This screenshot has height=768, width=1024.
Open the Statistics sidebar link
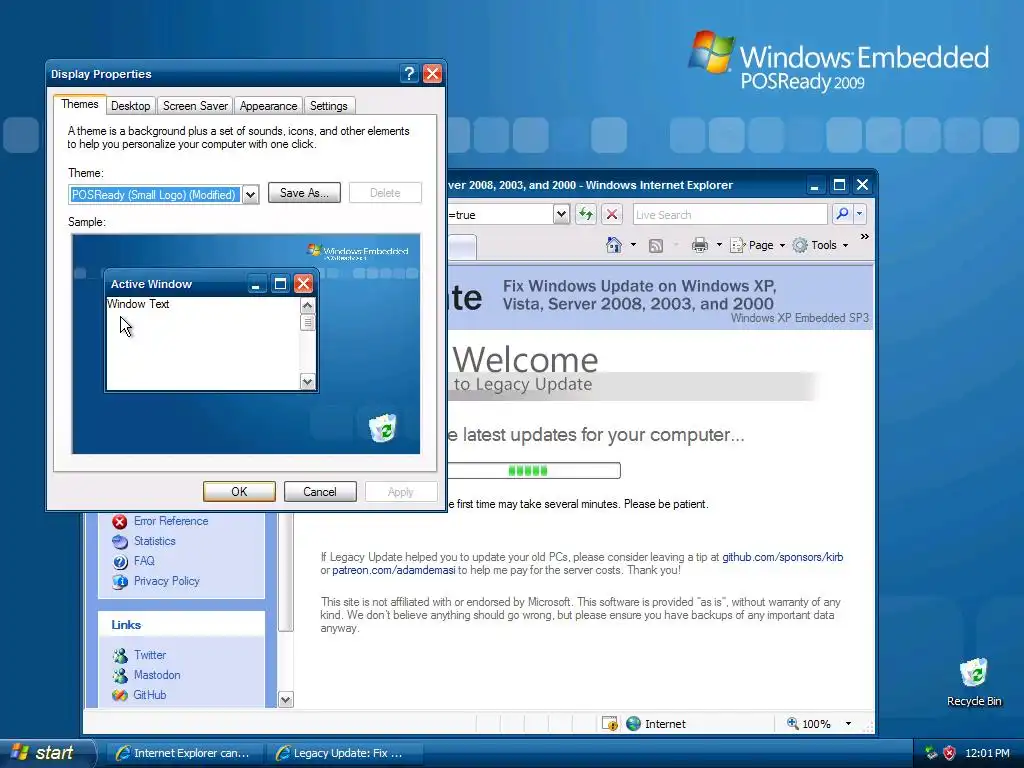(x=155, y=541)
